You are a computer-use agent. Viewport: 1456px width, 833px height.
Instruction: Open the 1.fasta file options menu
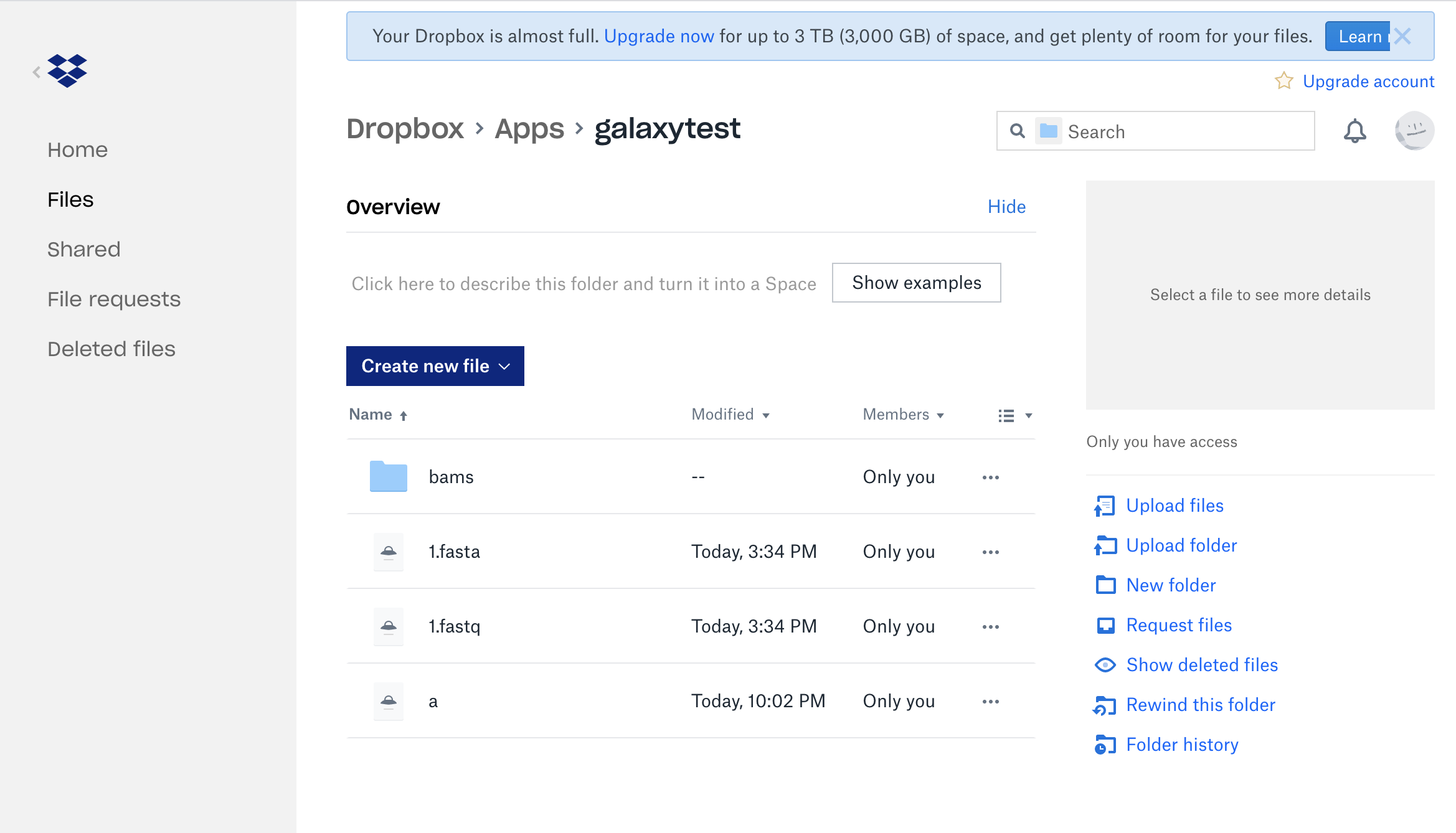click(x=990, y=552)
